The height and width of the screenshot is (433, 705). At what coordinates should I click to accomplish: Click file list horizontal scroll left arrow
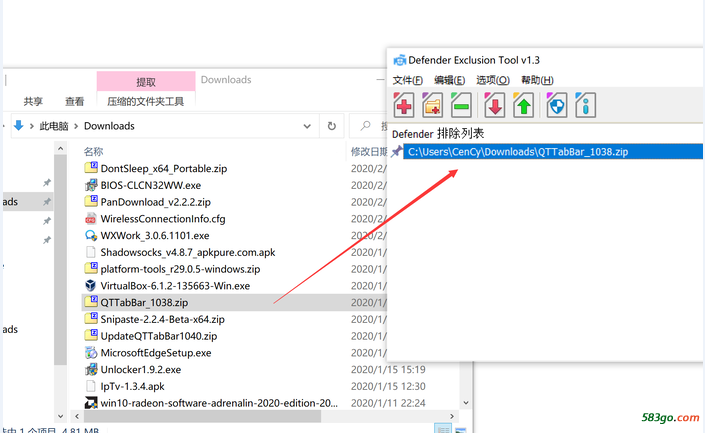click(x=77, y=416)
